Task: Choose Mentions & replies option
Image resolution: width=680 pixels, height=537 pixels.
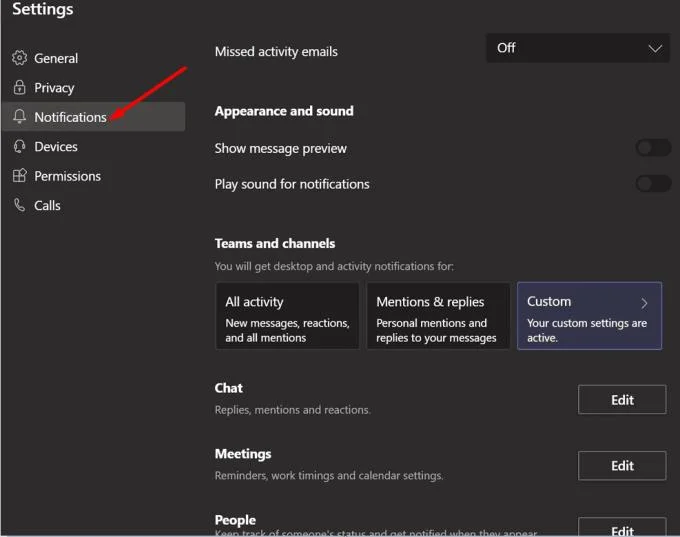Action: pyautogui.click(x=438, y=316)
